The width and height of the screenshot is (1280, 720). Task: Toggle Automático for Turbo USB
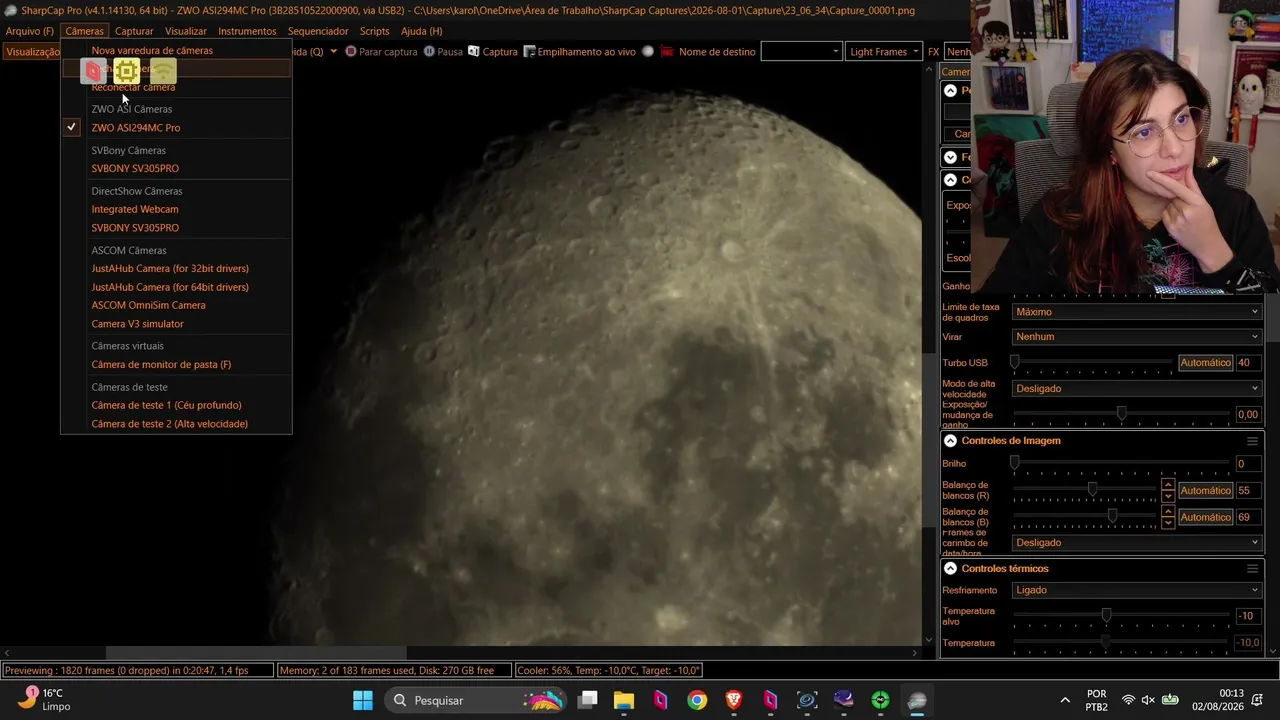1205,363
